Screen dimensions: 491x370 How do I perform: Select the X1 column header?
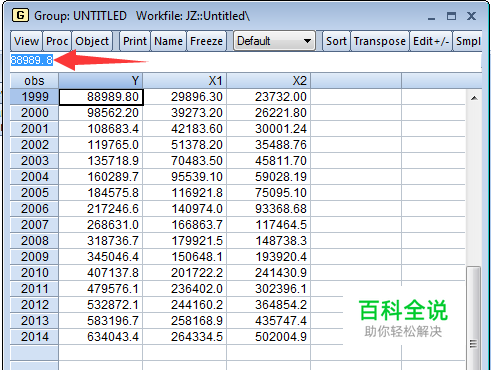[x=185, y=81]
